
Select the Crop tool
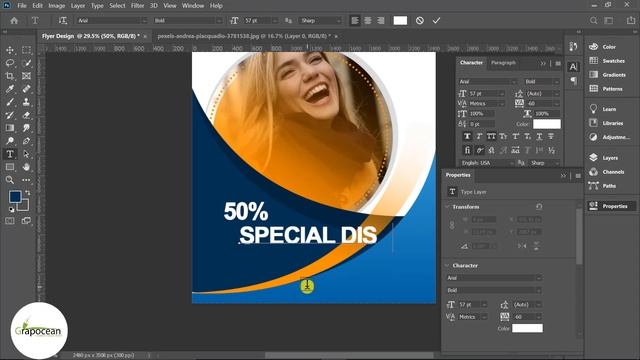[x=10, y=76]
